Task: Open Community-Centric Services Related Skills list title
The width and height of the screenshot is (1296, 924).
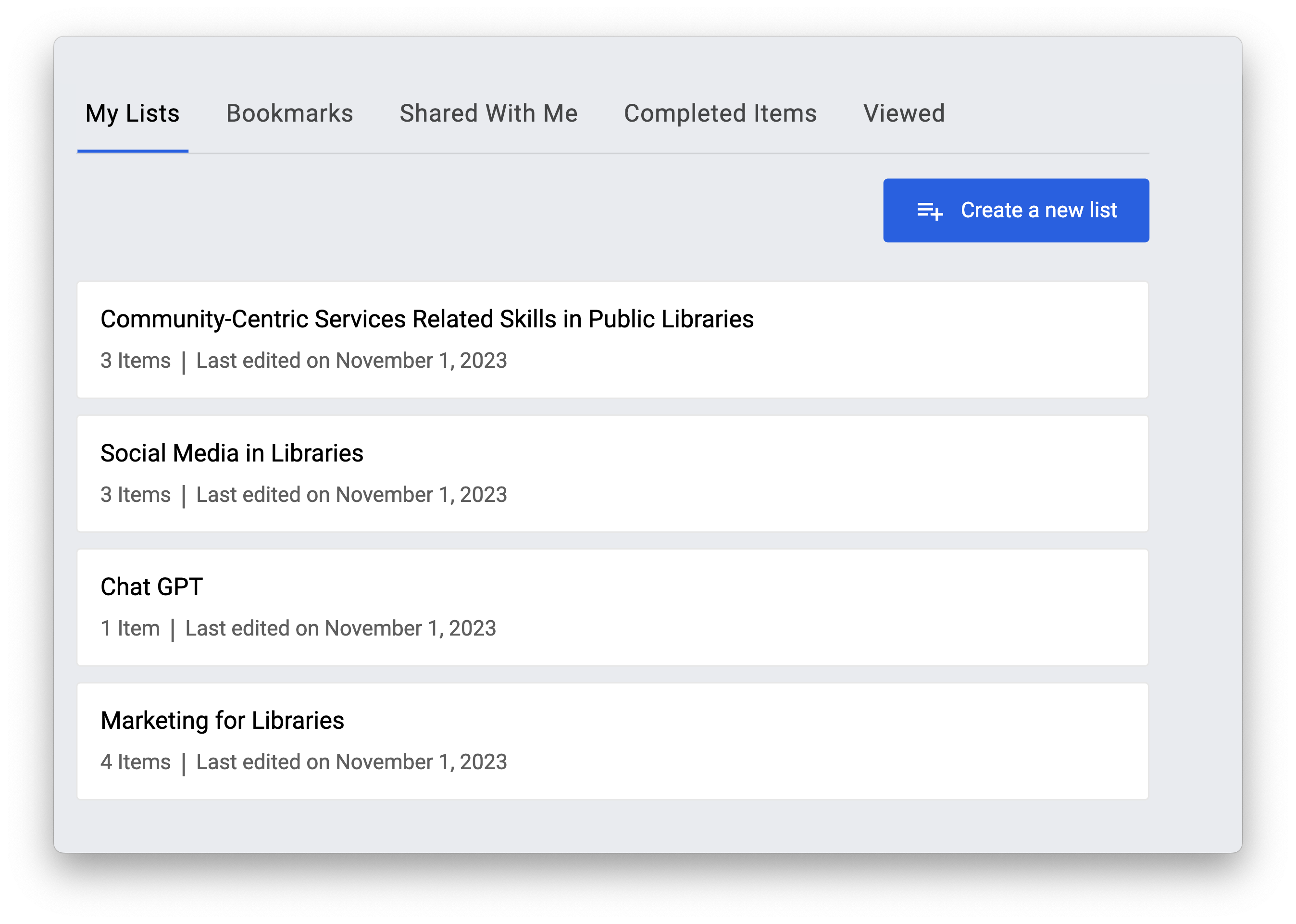Action: 427,319
